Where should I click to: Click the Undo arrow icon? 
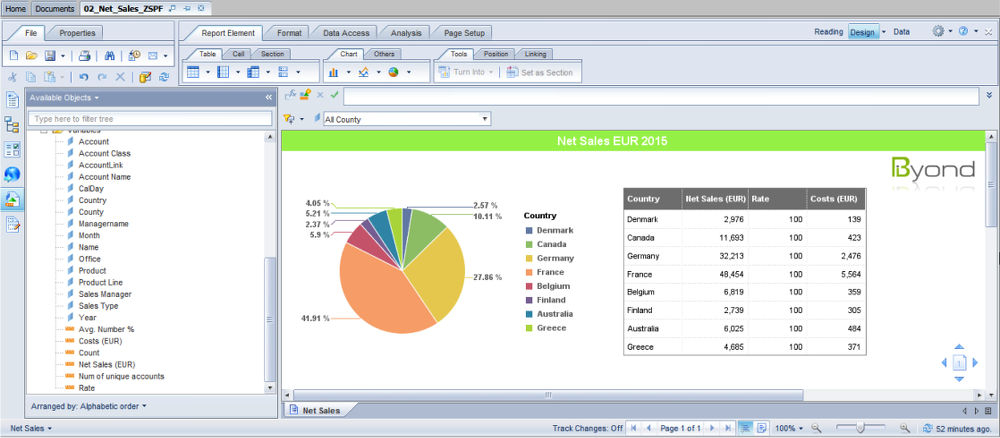[x=84, y=77]
